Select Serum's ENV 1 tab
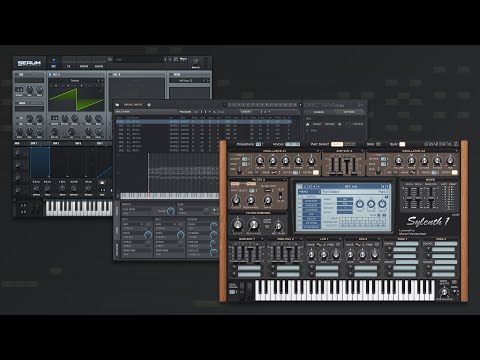This screenshot has width=480, height=360. point(34,143)
